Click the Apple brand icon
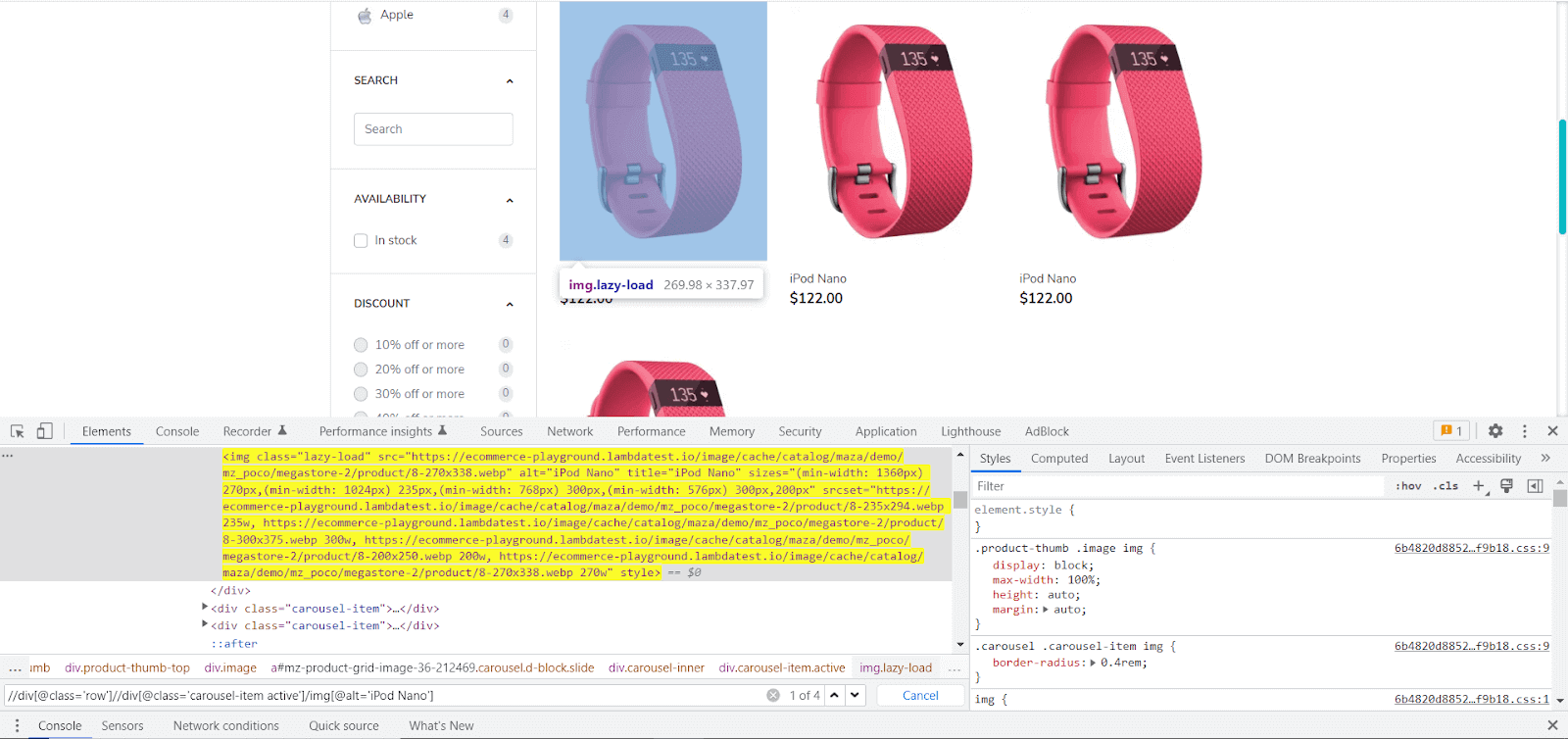The height and width of the screenshot is (739, 1568). 365,15
